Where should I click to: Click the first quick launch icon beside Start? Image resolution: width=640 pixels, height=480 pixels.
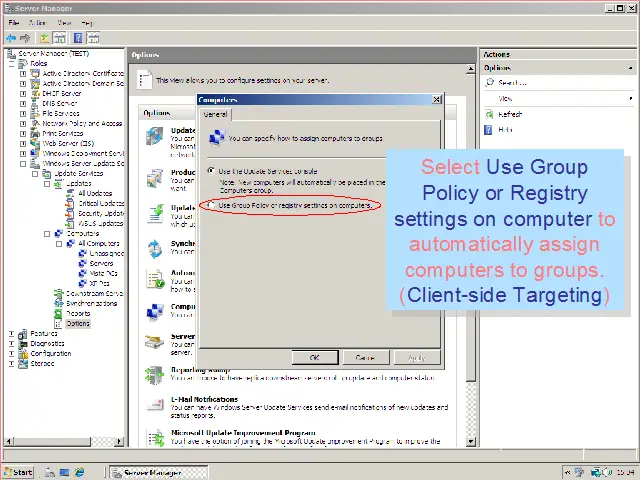(x=49, y=472)
